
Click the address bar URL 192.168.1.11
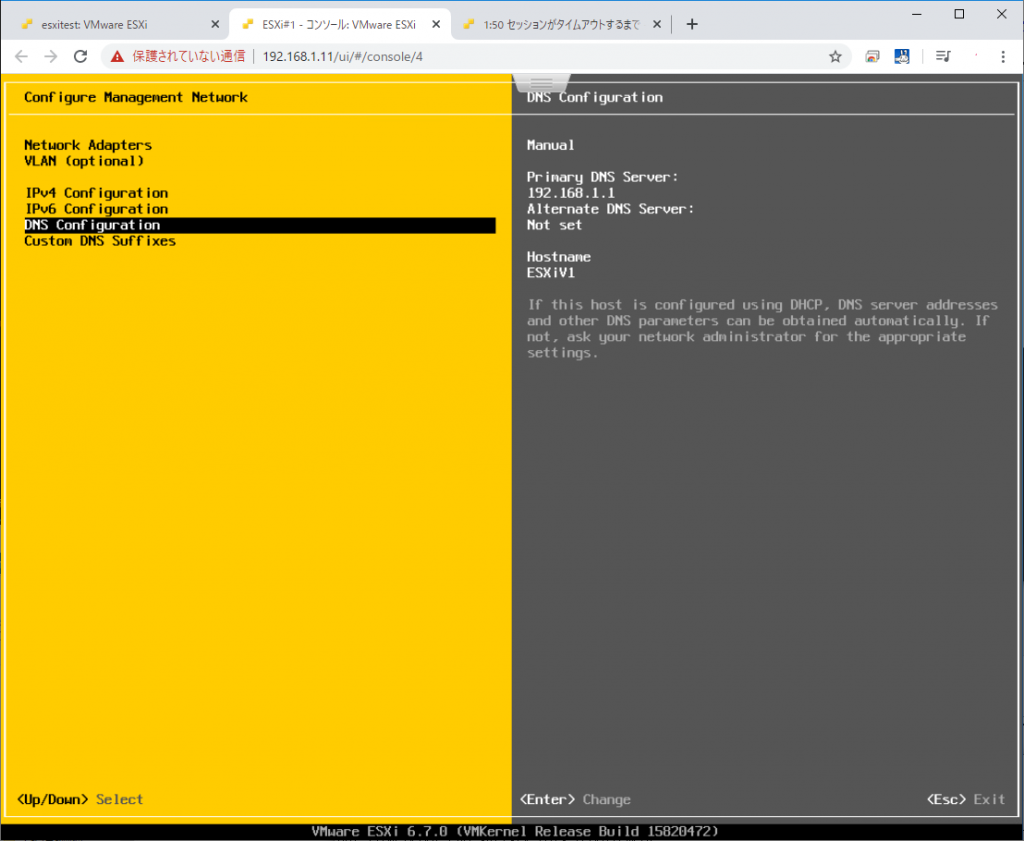tap(342, 57)
